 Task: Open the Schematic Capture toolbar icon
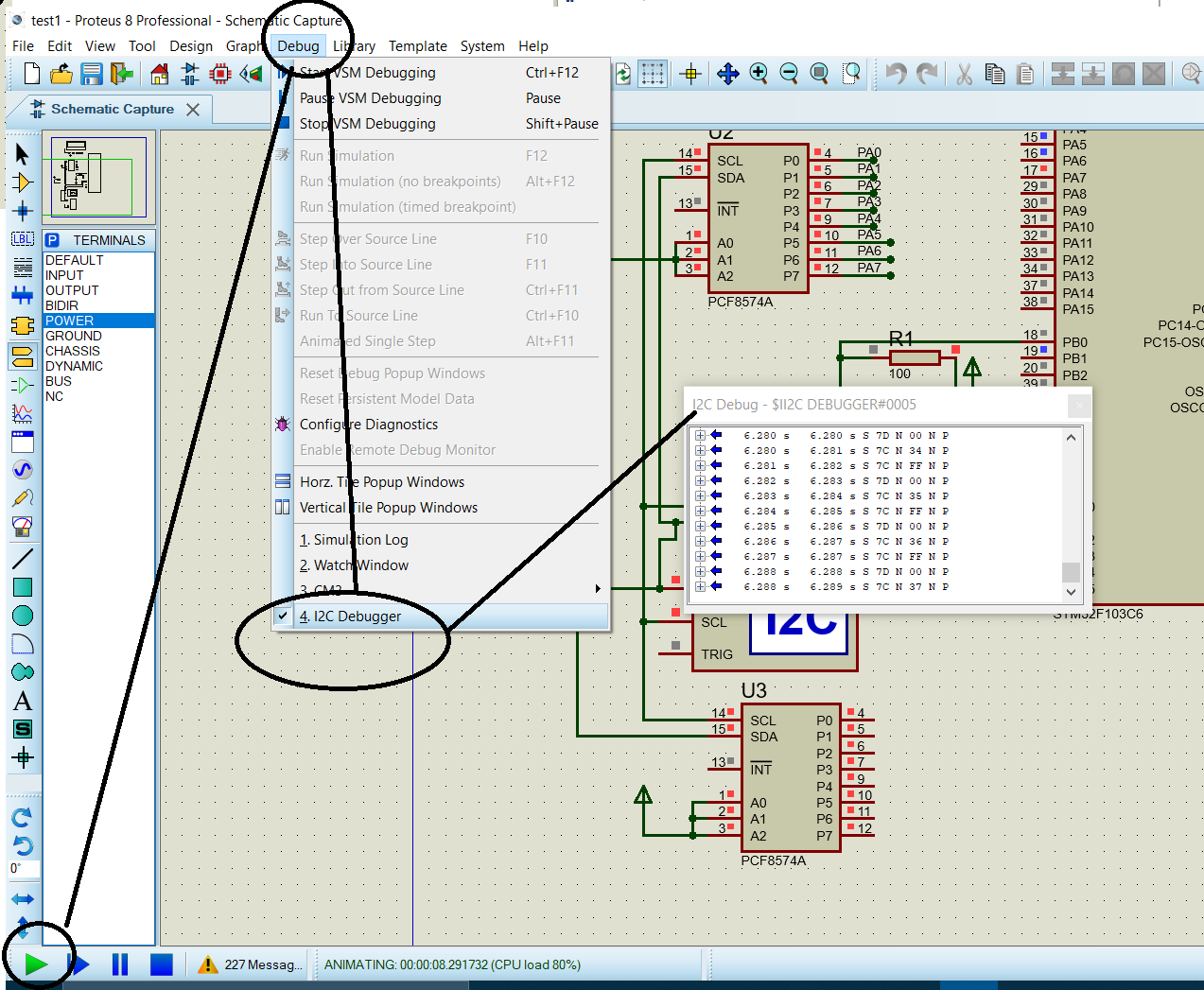tap(190, 74)
